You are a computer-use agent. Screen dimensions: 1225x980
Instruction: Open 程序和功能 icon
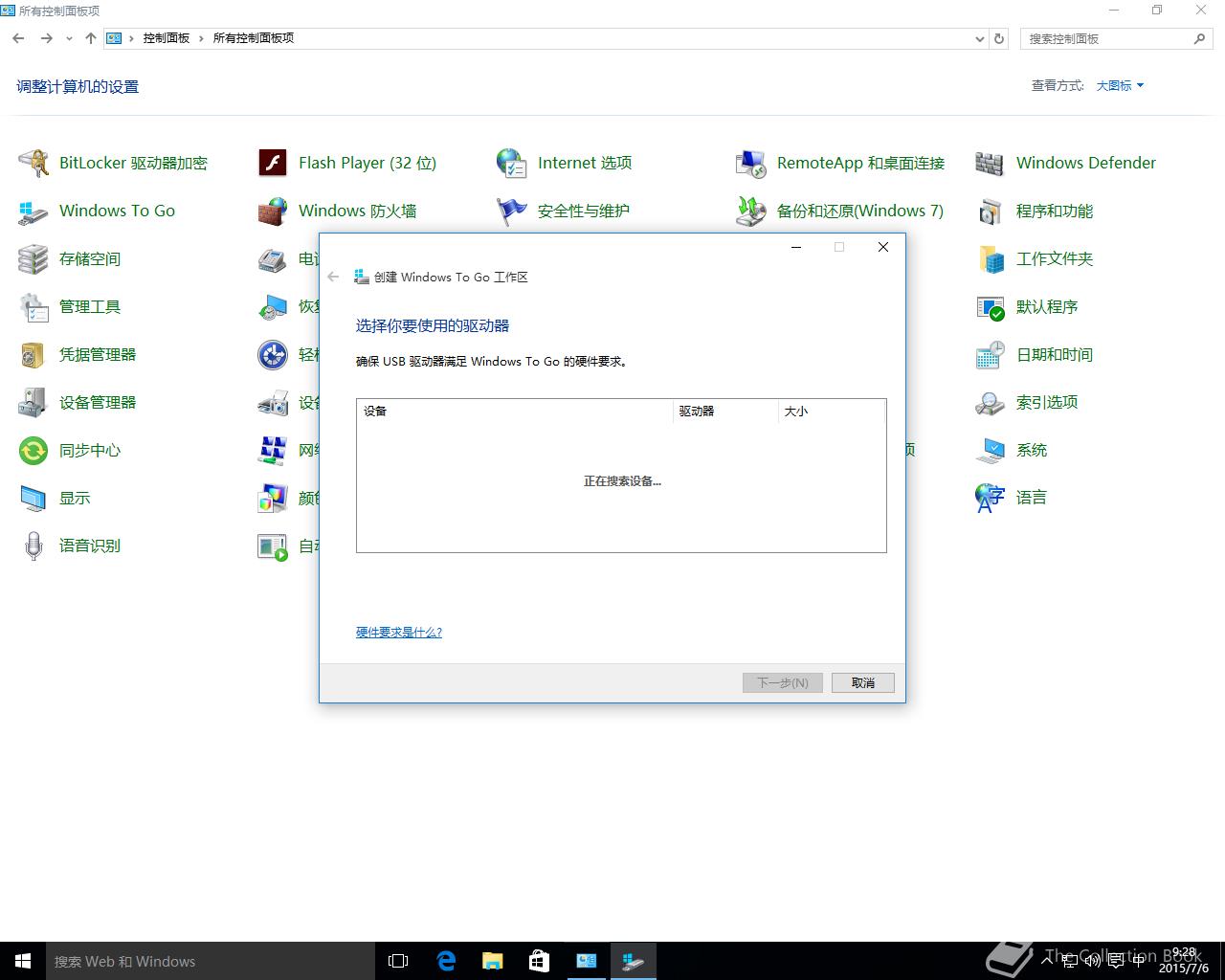click(x=991, y=211)
